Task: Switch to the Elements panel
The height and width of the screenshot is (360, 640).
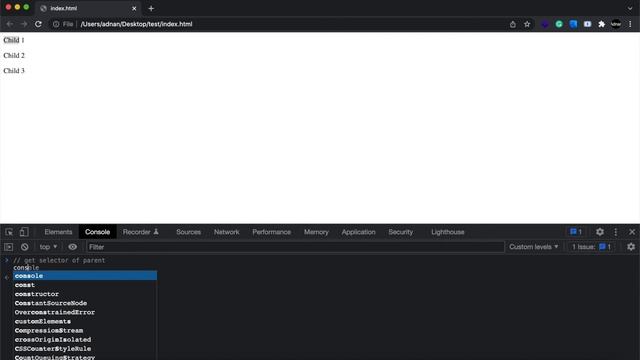Action: coord(58,232)
